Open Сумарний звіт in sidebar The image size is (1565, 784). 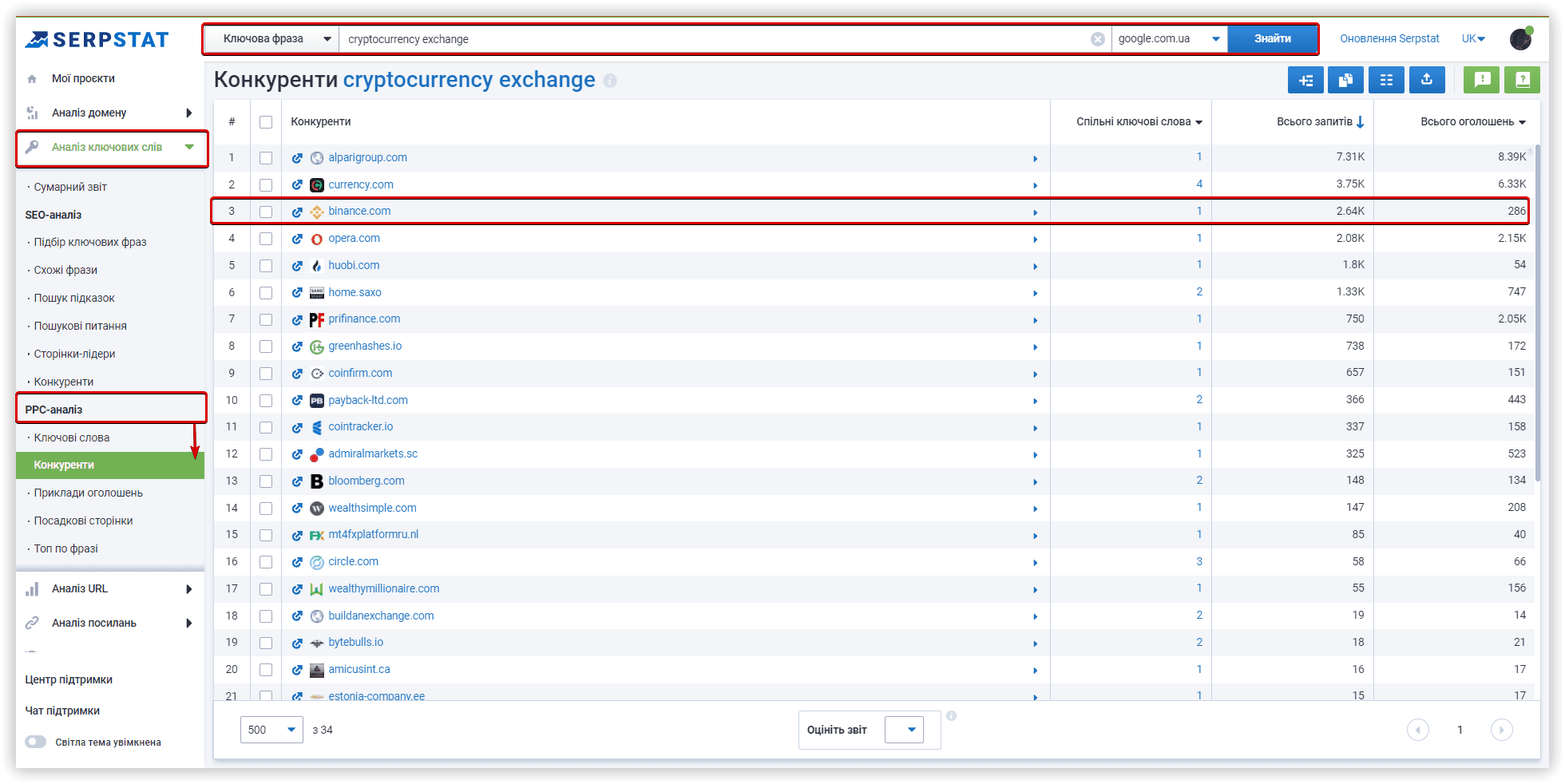click(70, 187)
